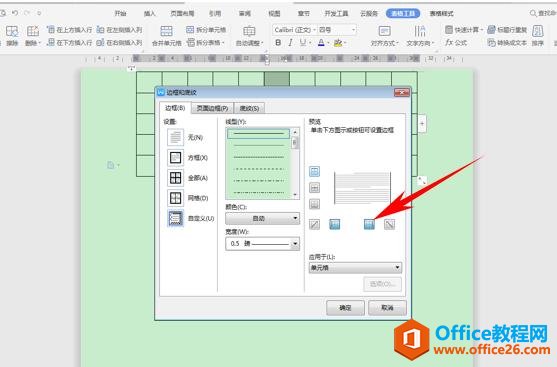Click the 选项(O) options button
557x367 pixels.
(x=383, y=284)
